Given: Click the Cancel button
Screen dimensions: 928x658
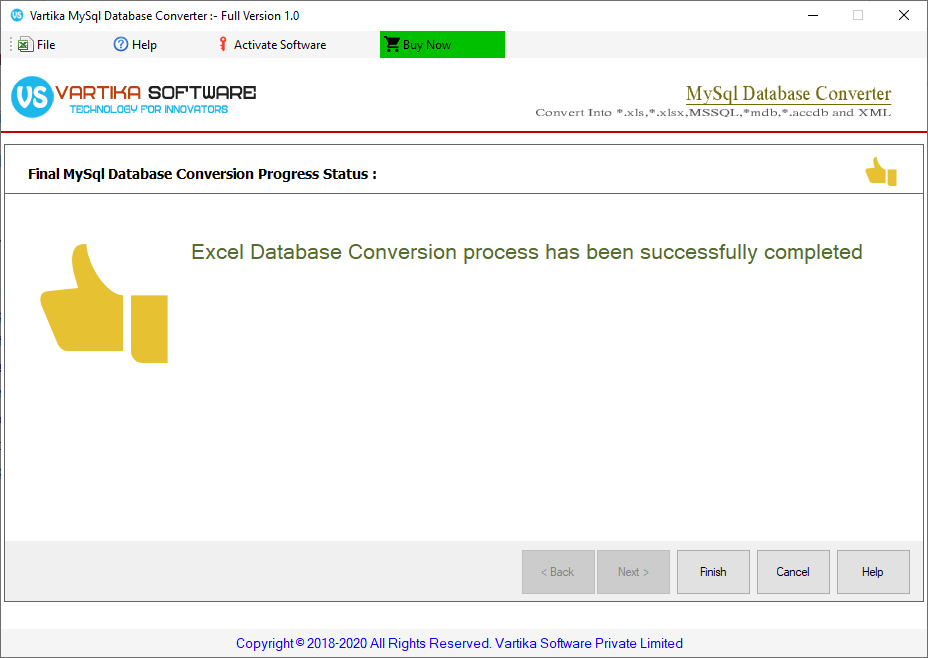Looking at the screenshot, I should (x=793, y=572).
